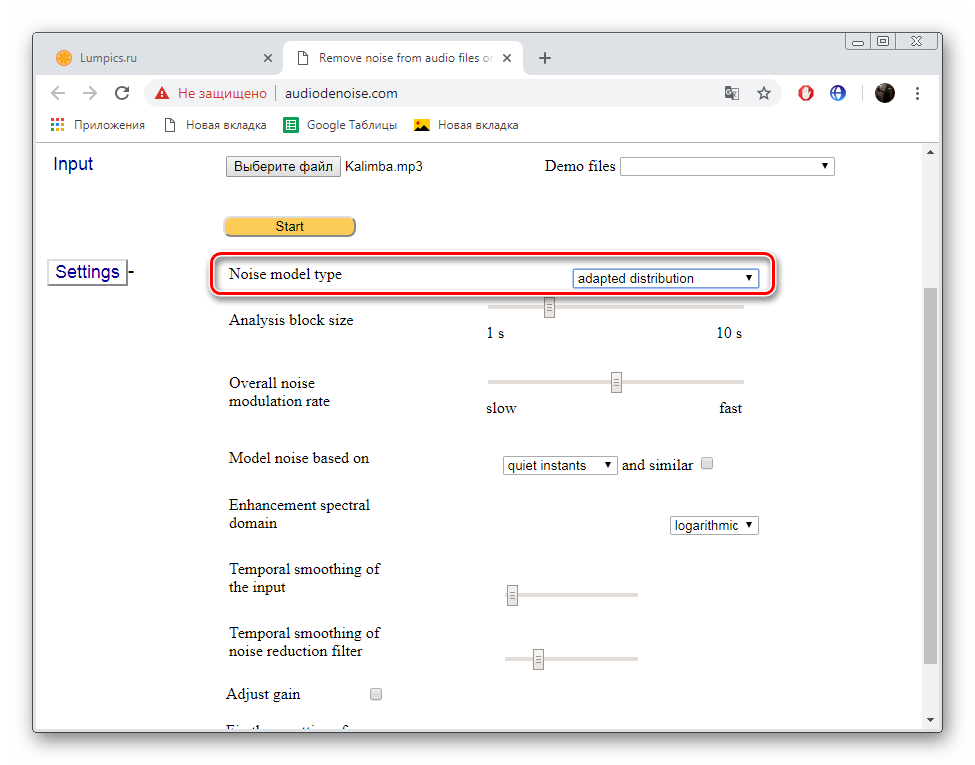The width and height of the screenshot is (975, 765).
Task: Open a new browser tab
Action: tap(545, 58)
